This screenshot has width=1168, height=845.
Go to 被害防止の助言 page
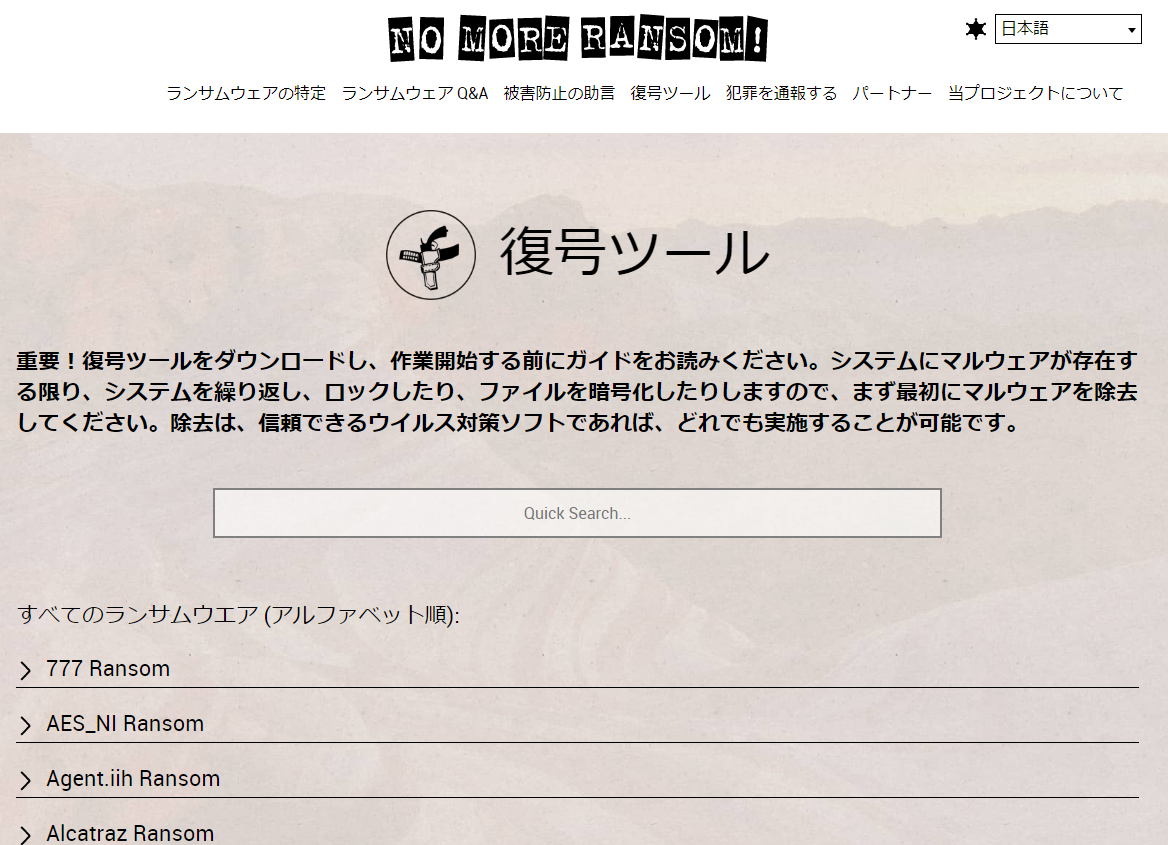tap(559, 93)
